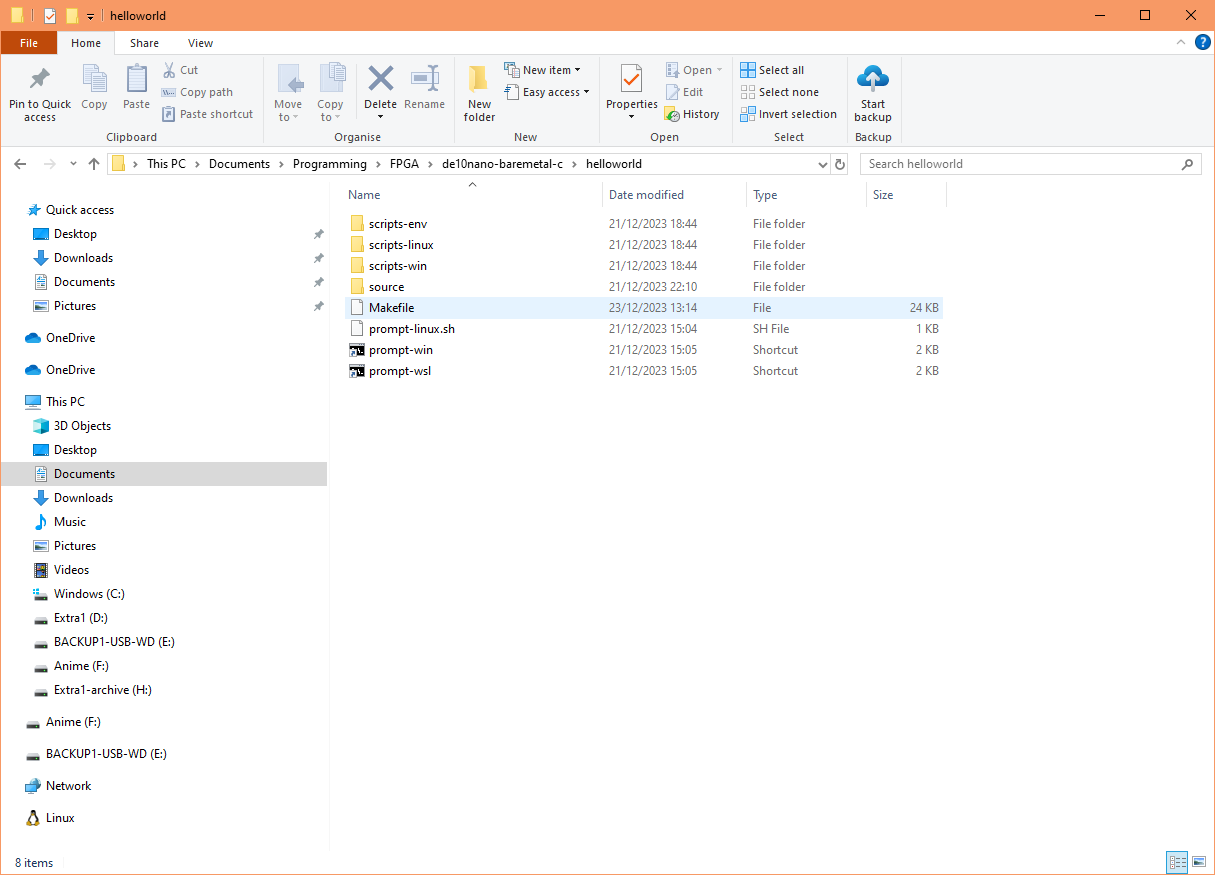The height and width of the screenshot is (875, 1215).
Task: View the History of the selected file
Action: coord(693,113)
